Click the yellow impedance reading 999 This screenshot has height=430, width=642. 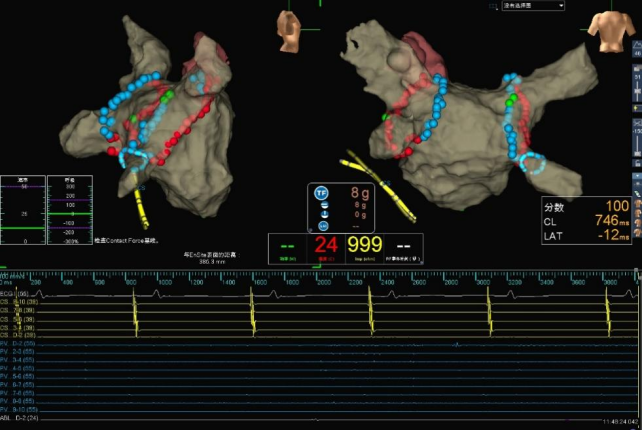point(364,244)
